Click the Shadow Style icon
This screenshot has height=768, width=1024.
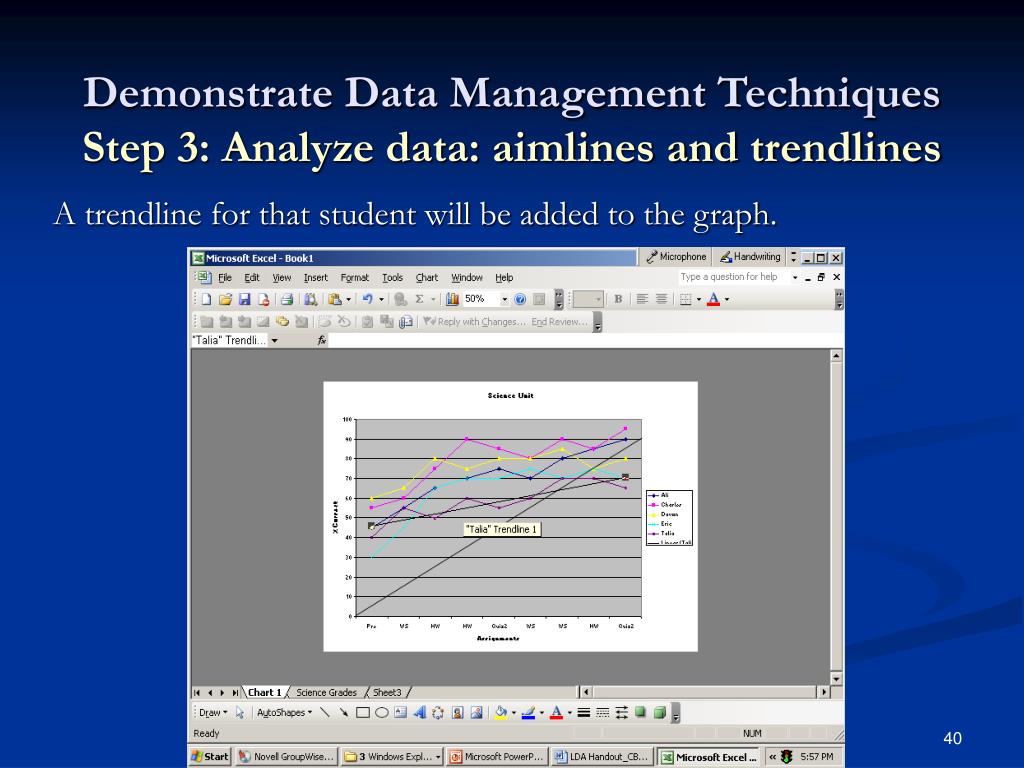point(640,712)
